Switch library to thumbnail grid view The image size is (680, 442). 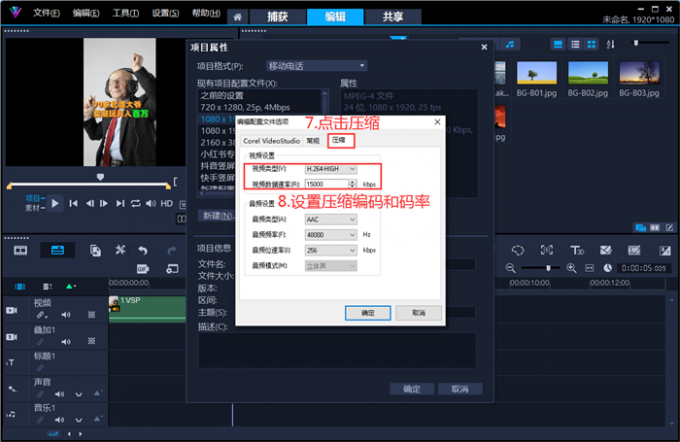tap(592, 44)
